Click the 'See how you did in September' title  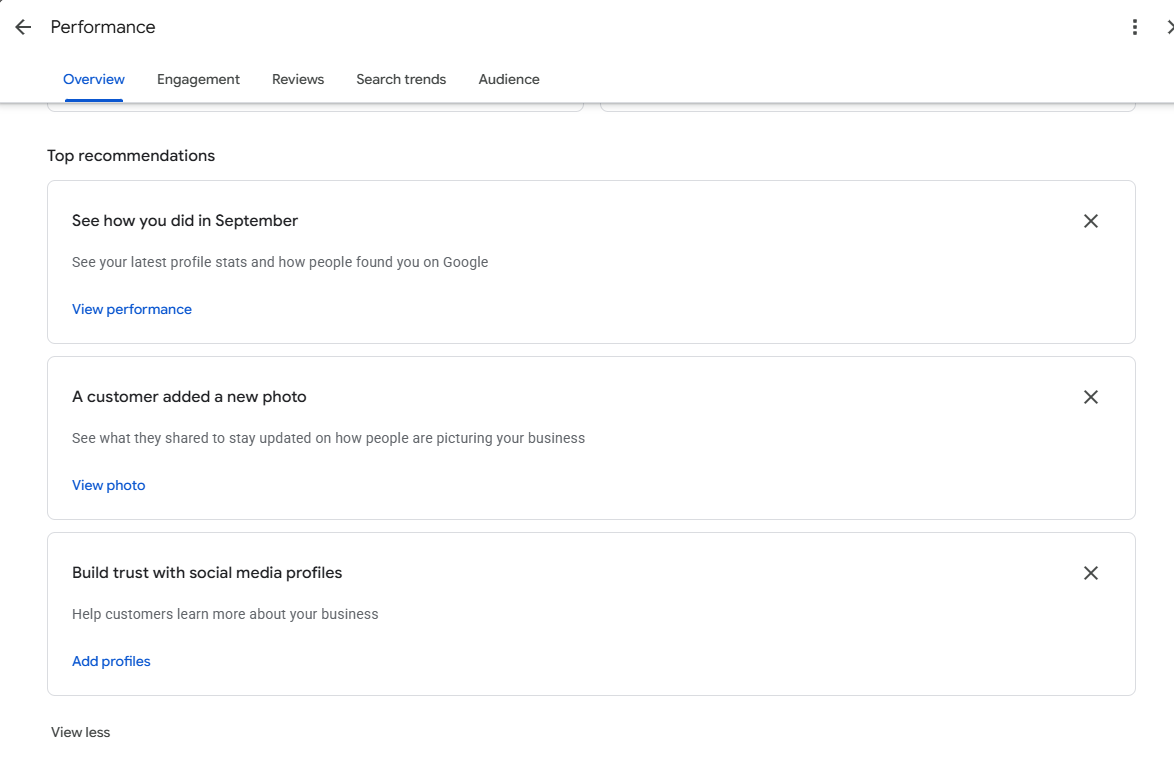click(185, 221)
